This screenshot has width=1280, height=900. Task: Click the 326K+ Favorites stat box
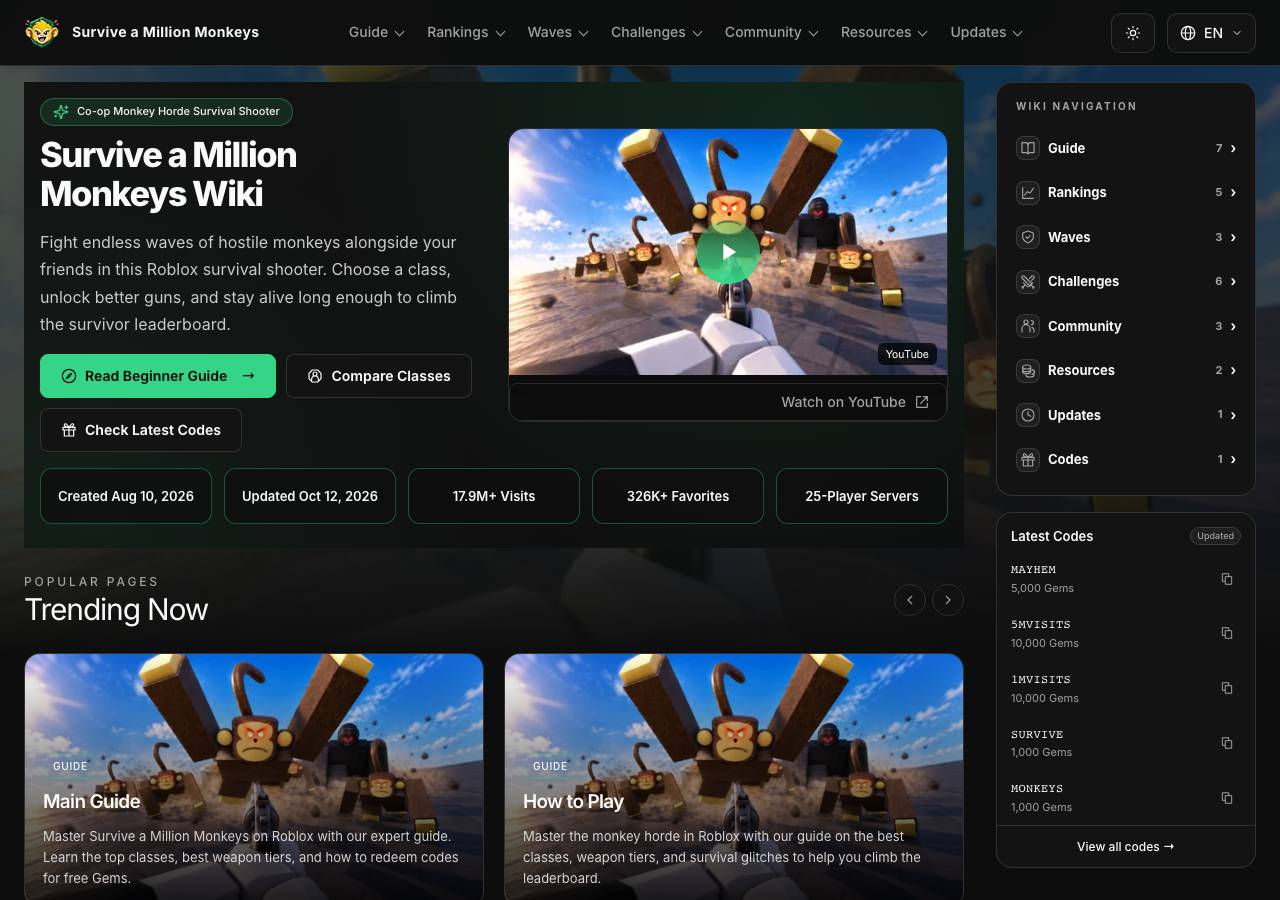[678, 496]
